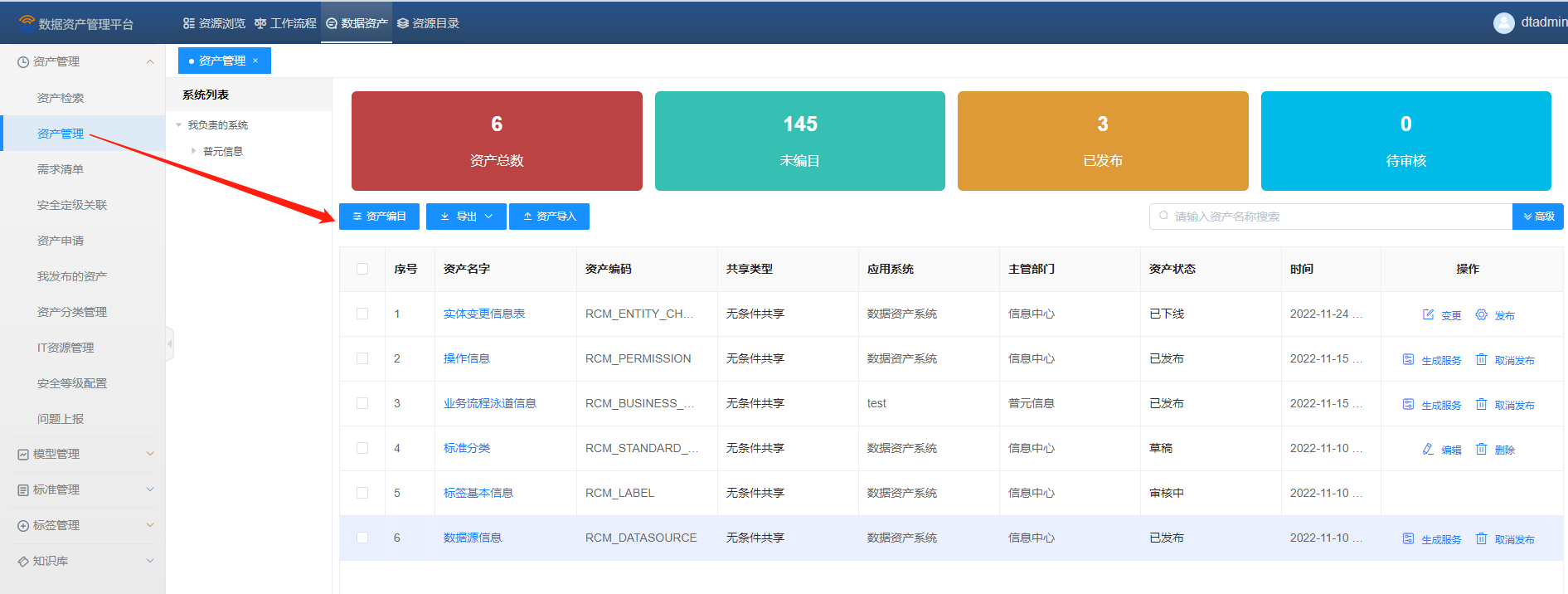Viewport: 1568px width, 594px height.
Task: Open the 导出 export dropdown
Action: [466, 217]
